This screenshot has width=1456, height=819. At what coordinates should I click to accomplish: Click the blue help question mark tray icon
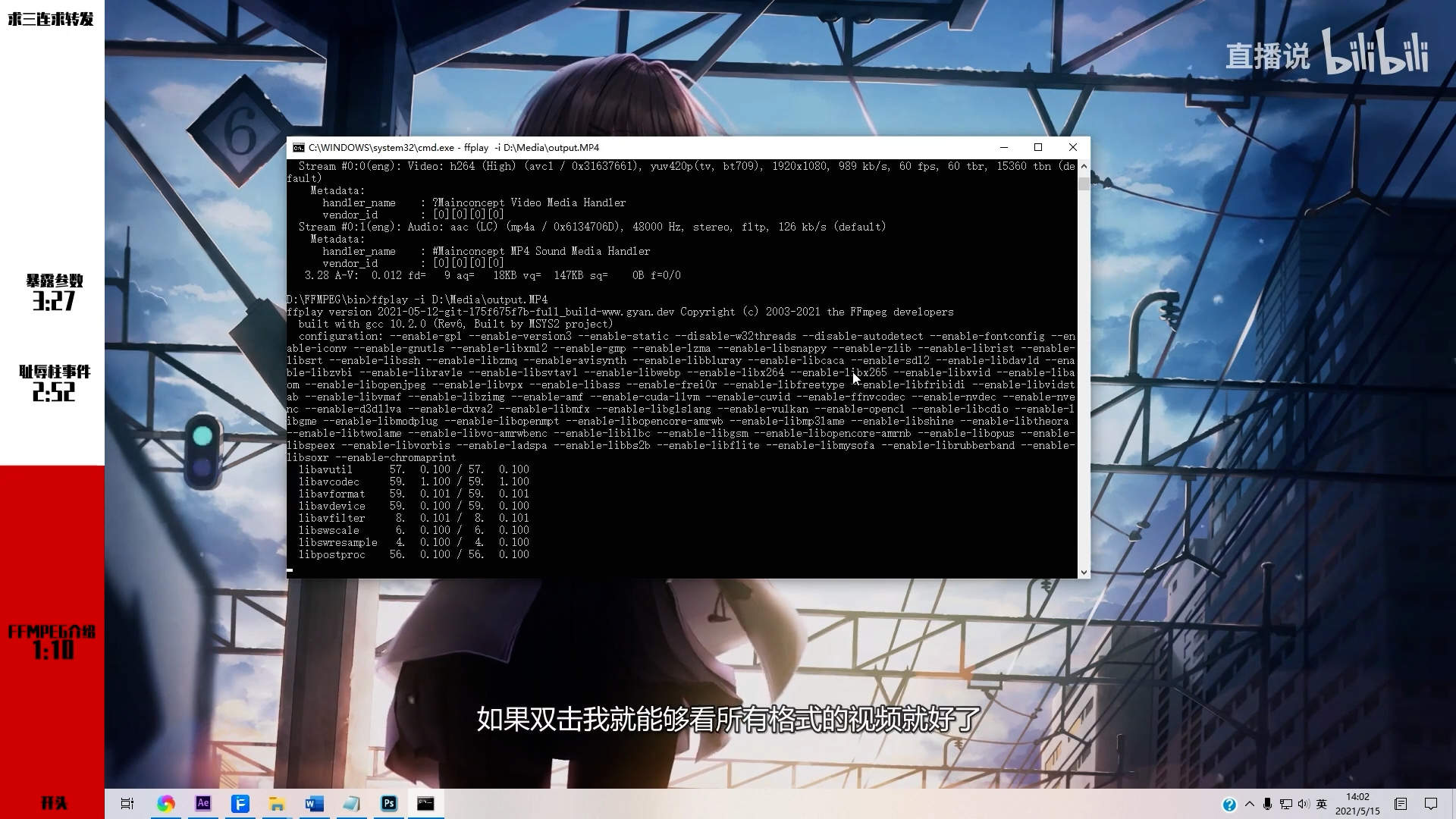pos(1229,804)
